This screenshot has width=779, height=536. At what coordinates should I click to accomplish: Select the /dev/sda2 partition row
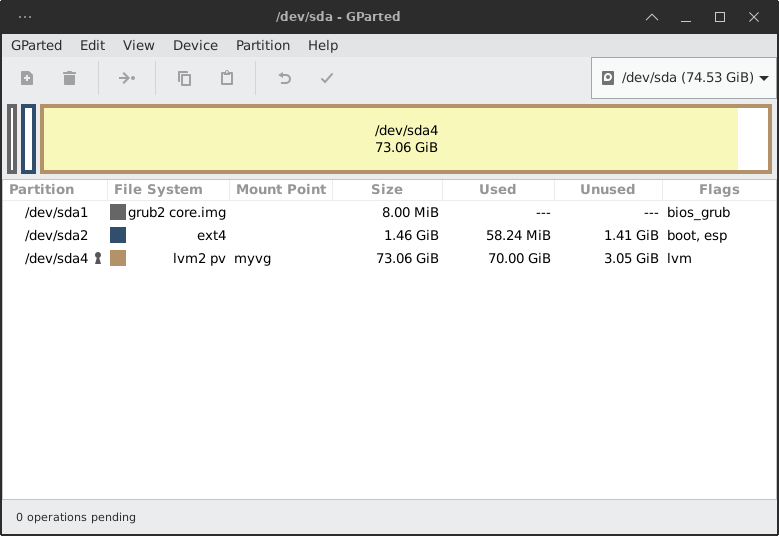[390, 235]
